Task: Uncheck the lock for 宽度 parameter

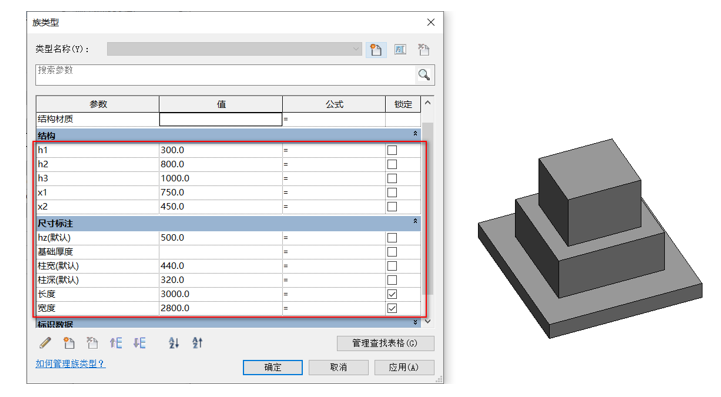Action: (392, 308)
